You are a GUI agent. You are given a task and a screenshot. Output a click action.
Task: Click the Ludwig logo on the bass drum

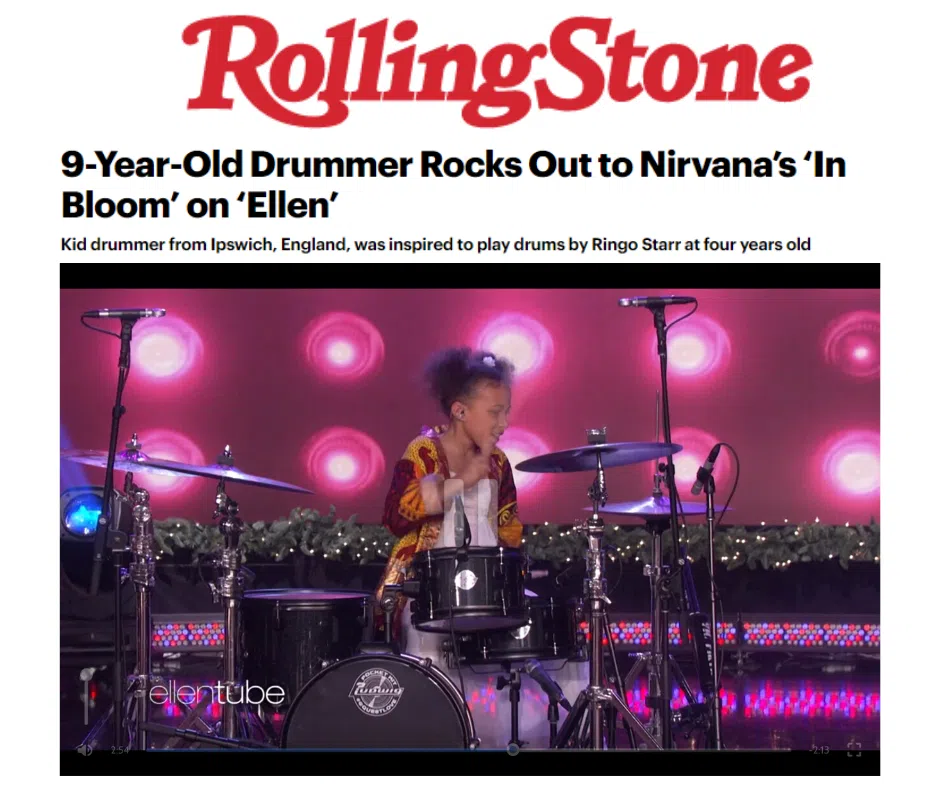[376, 691]
